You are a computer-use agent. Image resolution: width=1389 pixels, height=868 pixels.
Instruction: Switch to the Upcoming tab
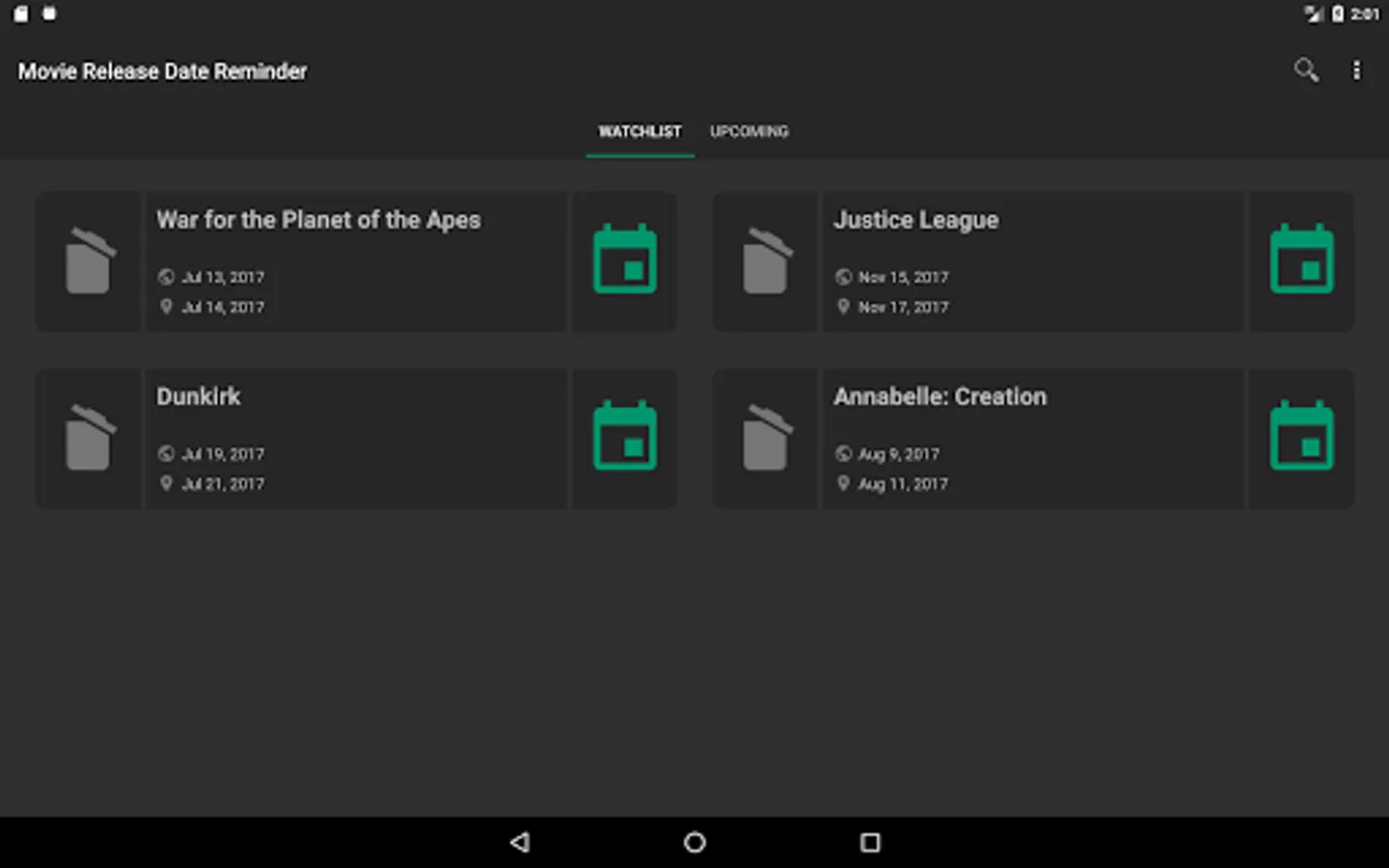point(749,131)
